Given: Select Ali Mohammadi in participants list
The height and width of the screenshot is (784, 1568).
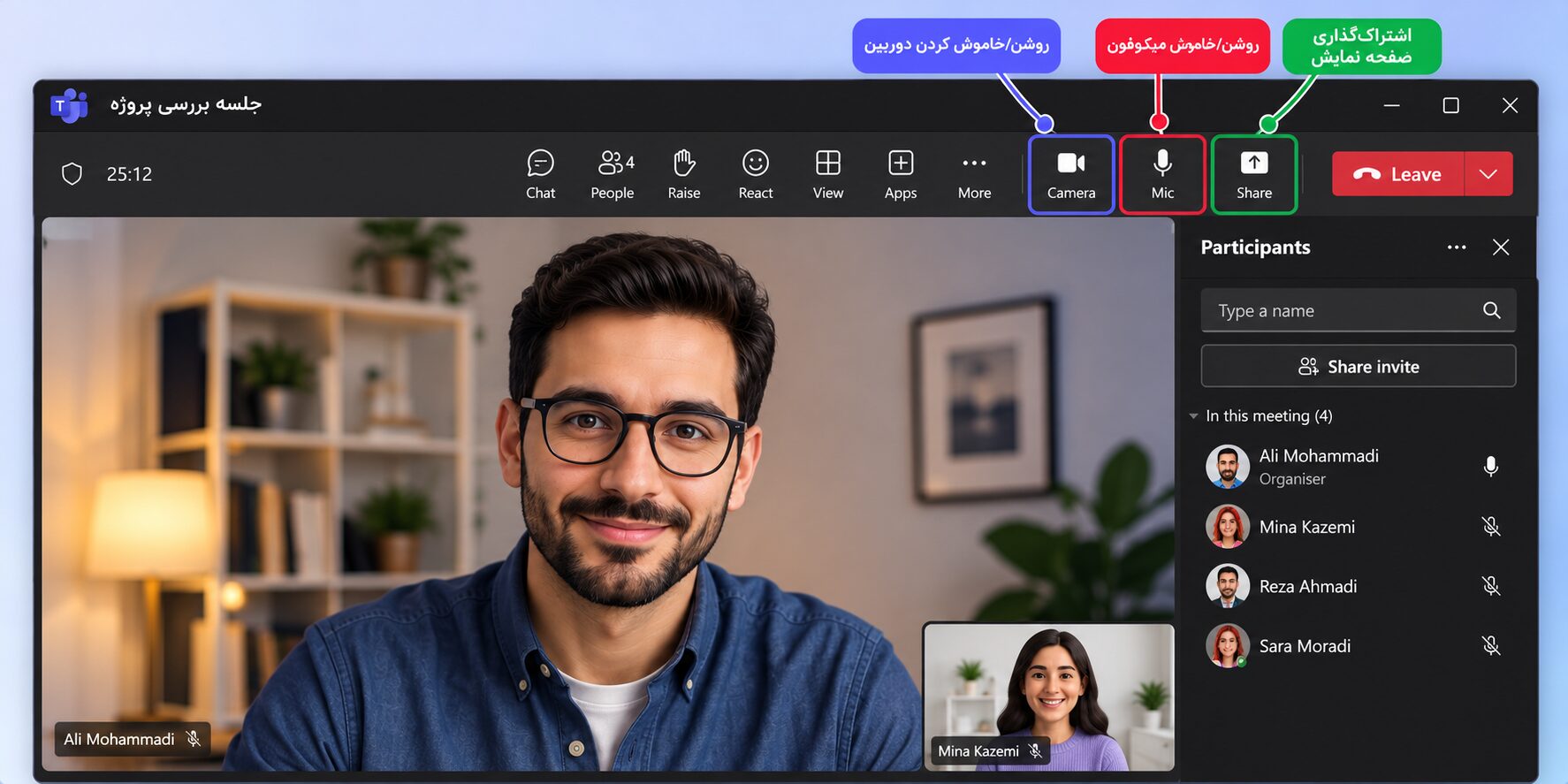Looking at the screenshot, I should 1358,467.
